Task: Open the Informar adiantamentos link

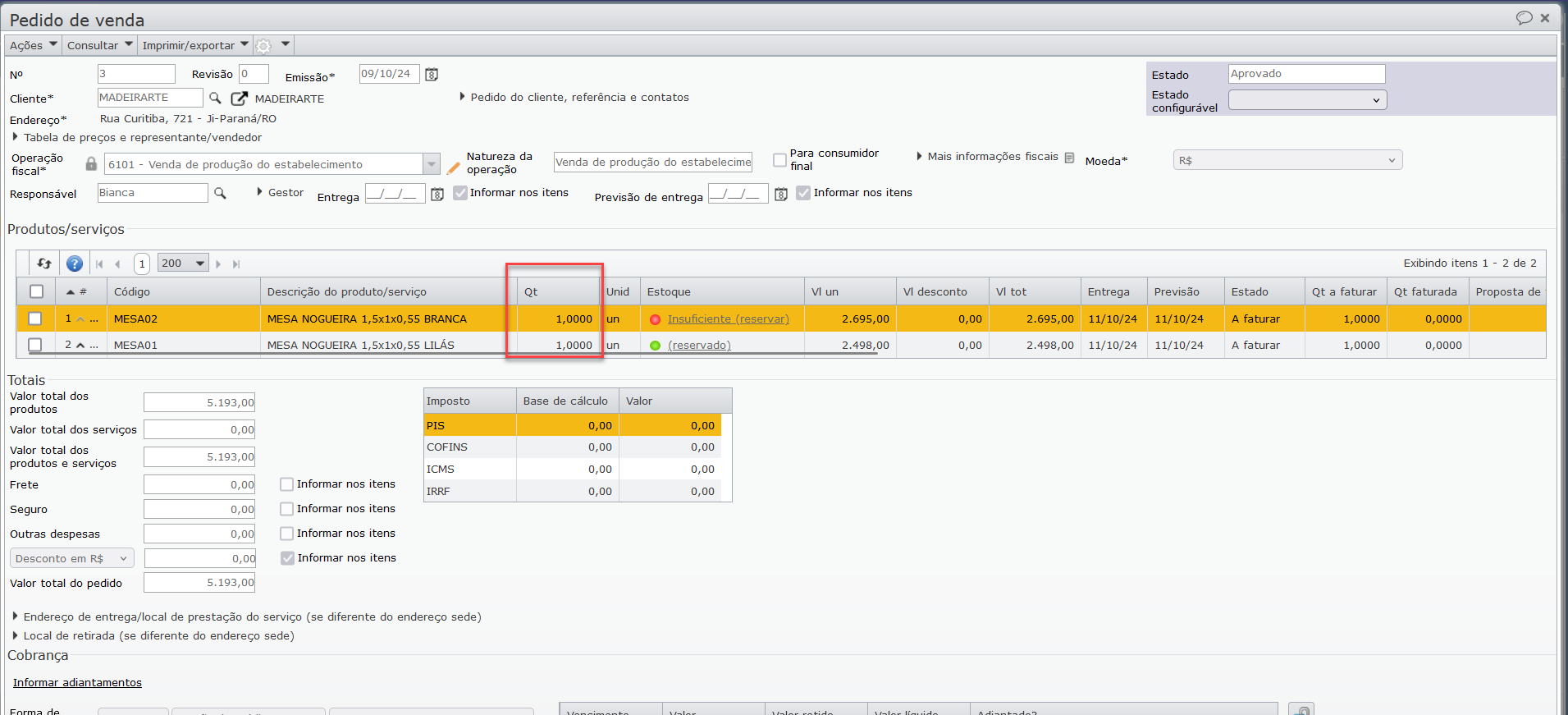Action: 77,682
